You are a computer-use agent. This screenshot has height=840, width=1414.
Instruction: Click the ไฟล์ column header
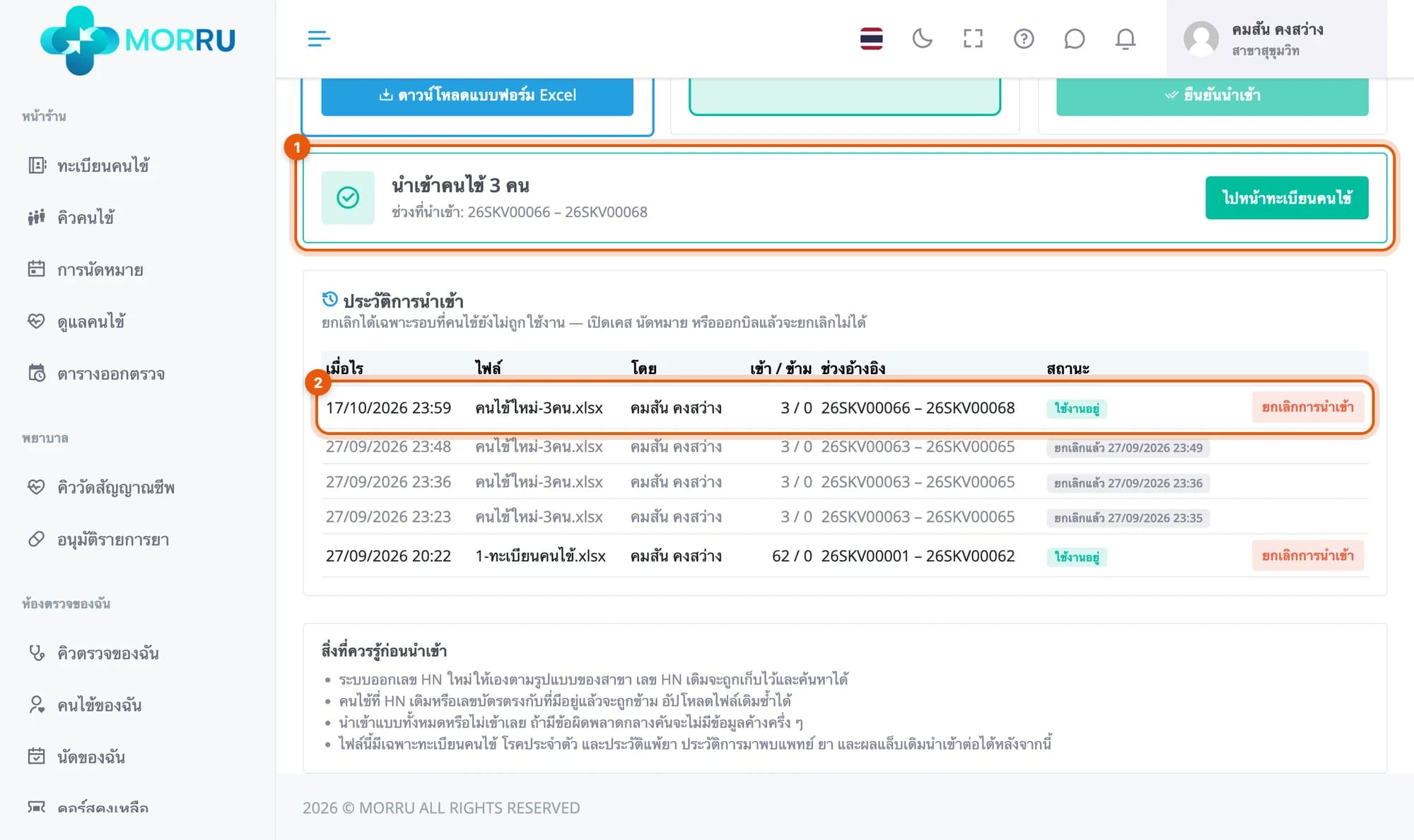tap(489, 368)
